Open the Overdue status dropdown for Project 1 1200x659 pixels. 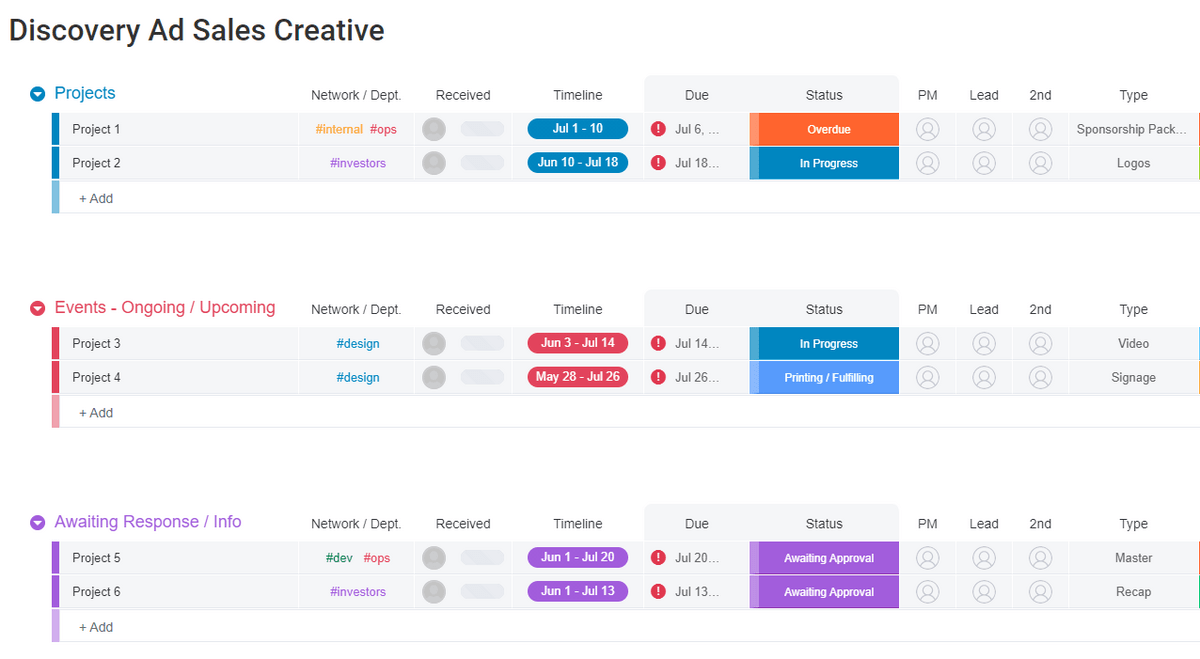(x=828, y=129)
